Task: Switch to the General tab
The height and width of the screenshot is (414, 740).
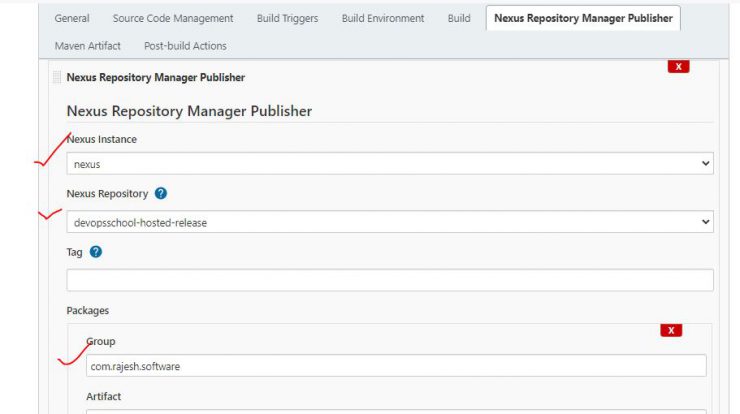Action: pyautogui.click(x=72, y=18)
